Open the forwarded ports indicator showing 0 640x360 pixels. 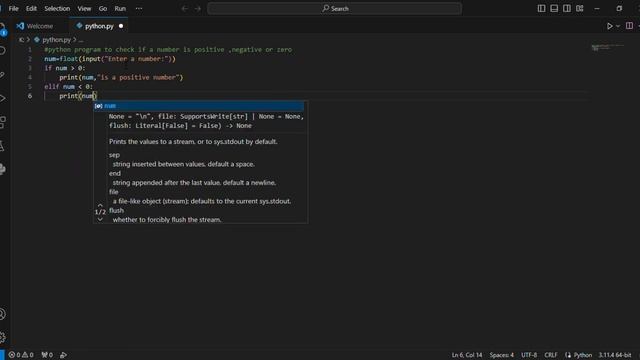tap(47, 355)
